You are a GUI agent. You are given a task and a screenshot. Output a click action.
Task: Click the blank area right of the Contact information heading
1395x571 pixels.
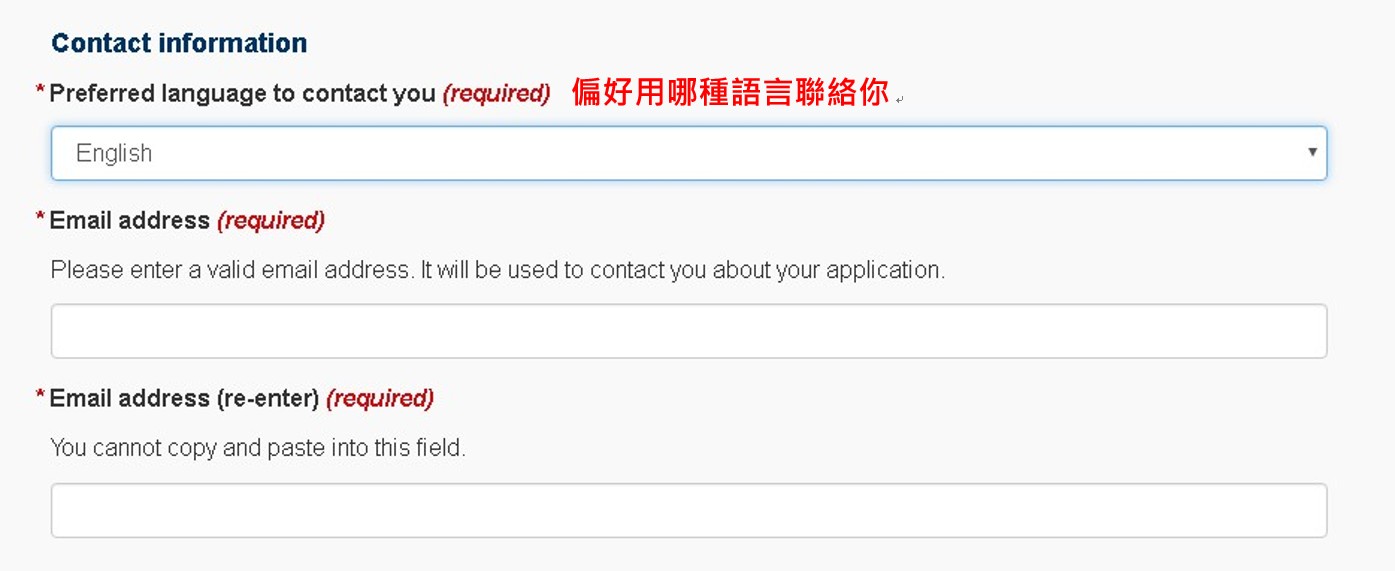tap(800, 43)
